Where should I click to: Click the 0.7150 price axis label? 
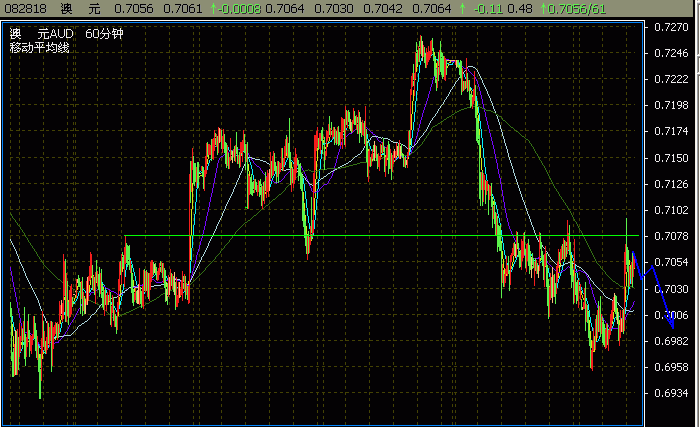click(x=671, y=158)
